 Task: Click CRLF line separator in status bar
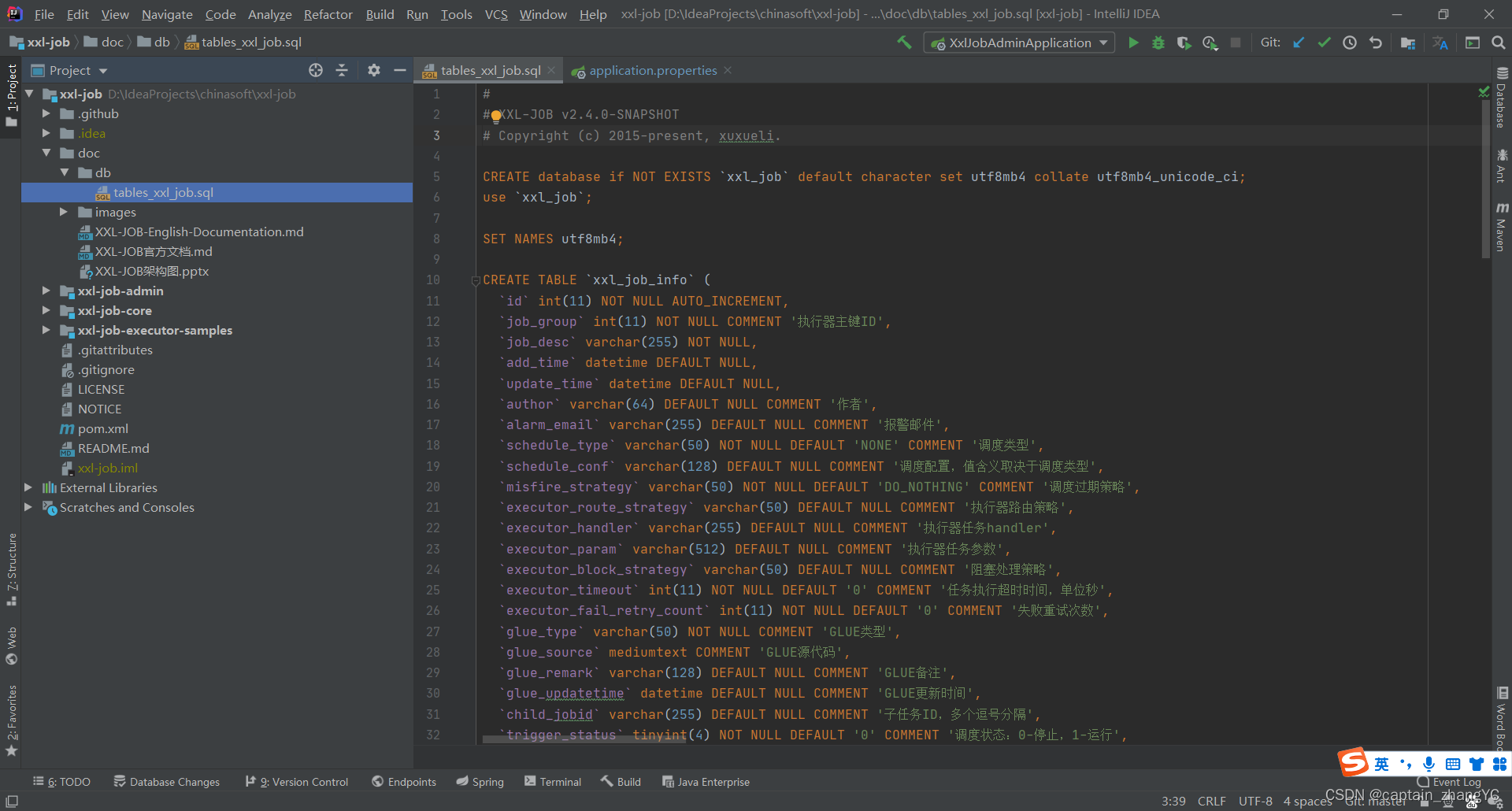(1211, 801)
